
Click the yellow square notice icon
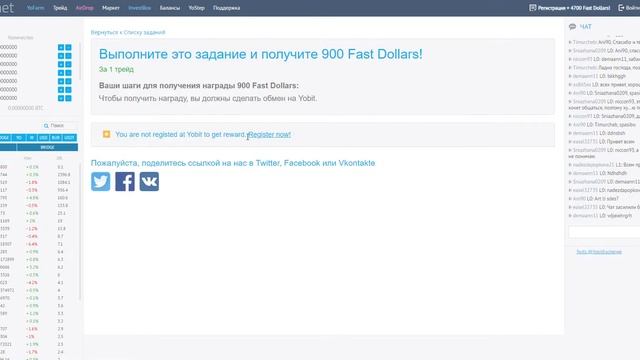coord(106,134)
